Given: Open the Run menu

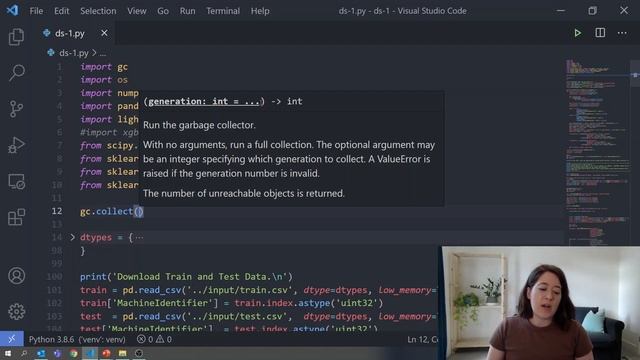Looking at the screenshot, I should (x=187, y=11).
